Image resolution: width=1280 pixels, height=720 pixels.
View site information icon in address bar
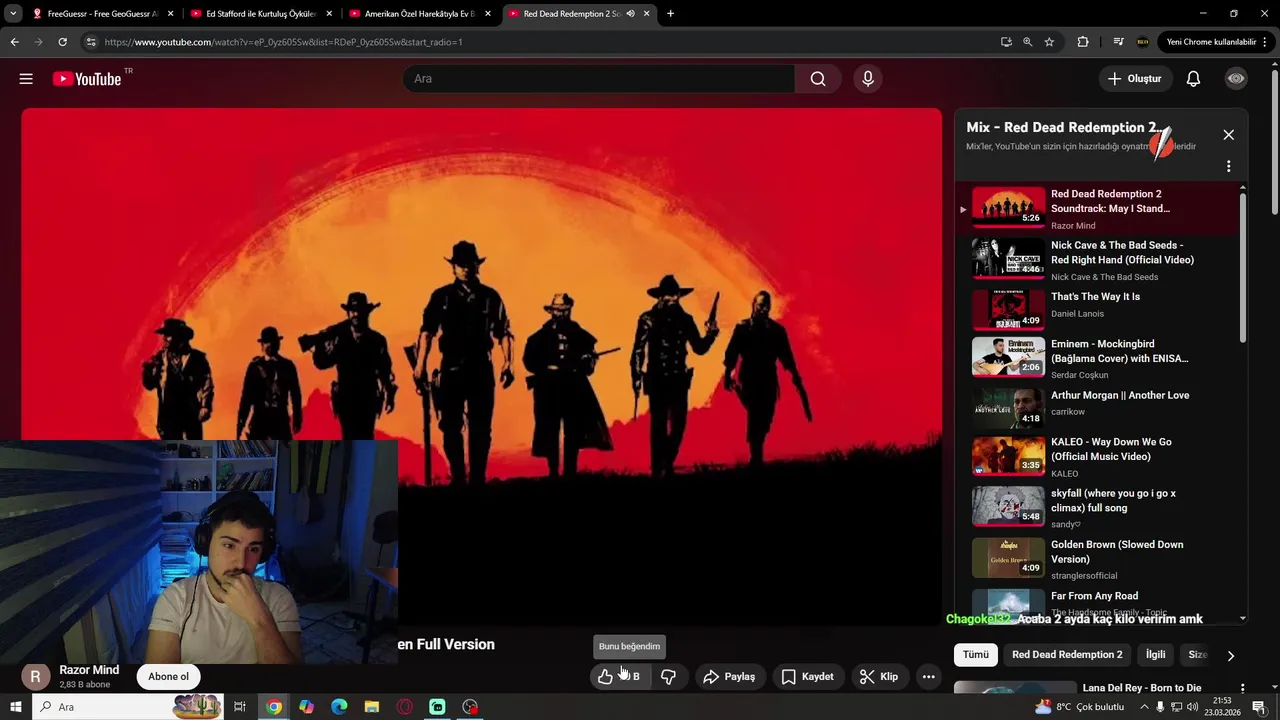pyautogui.click(x=91, y=42)
